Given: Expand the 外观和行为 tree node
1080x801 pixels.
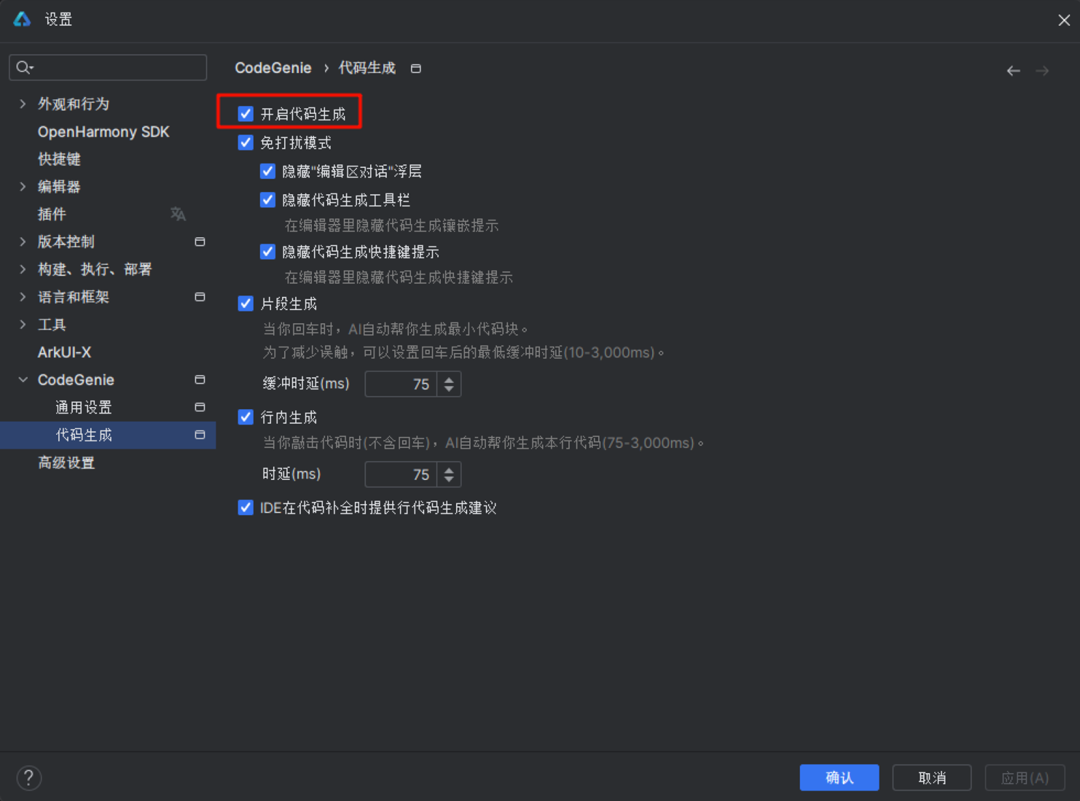Looking at the screenshot, I should pyautogui.click(x=23, y=104).
